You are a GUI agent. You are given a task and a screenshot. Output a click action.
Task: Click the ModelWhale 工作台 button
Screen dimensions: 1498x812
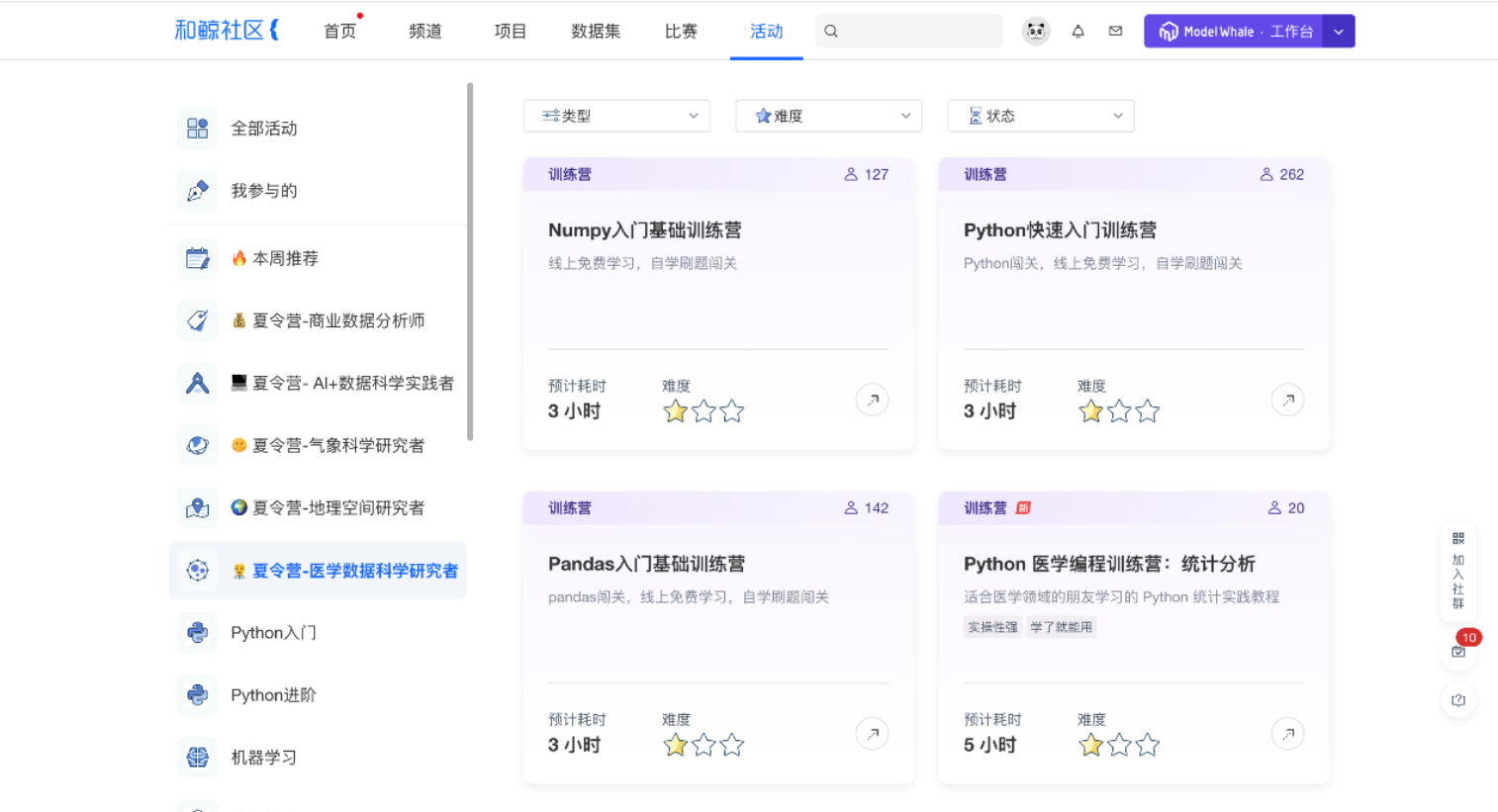pyautogui.click(x=1234, y=32)
